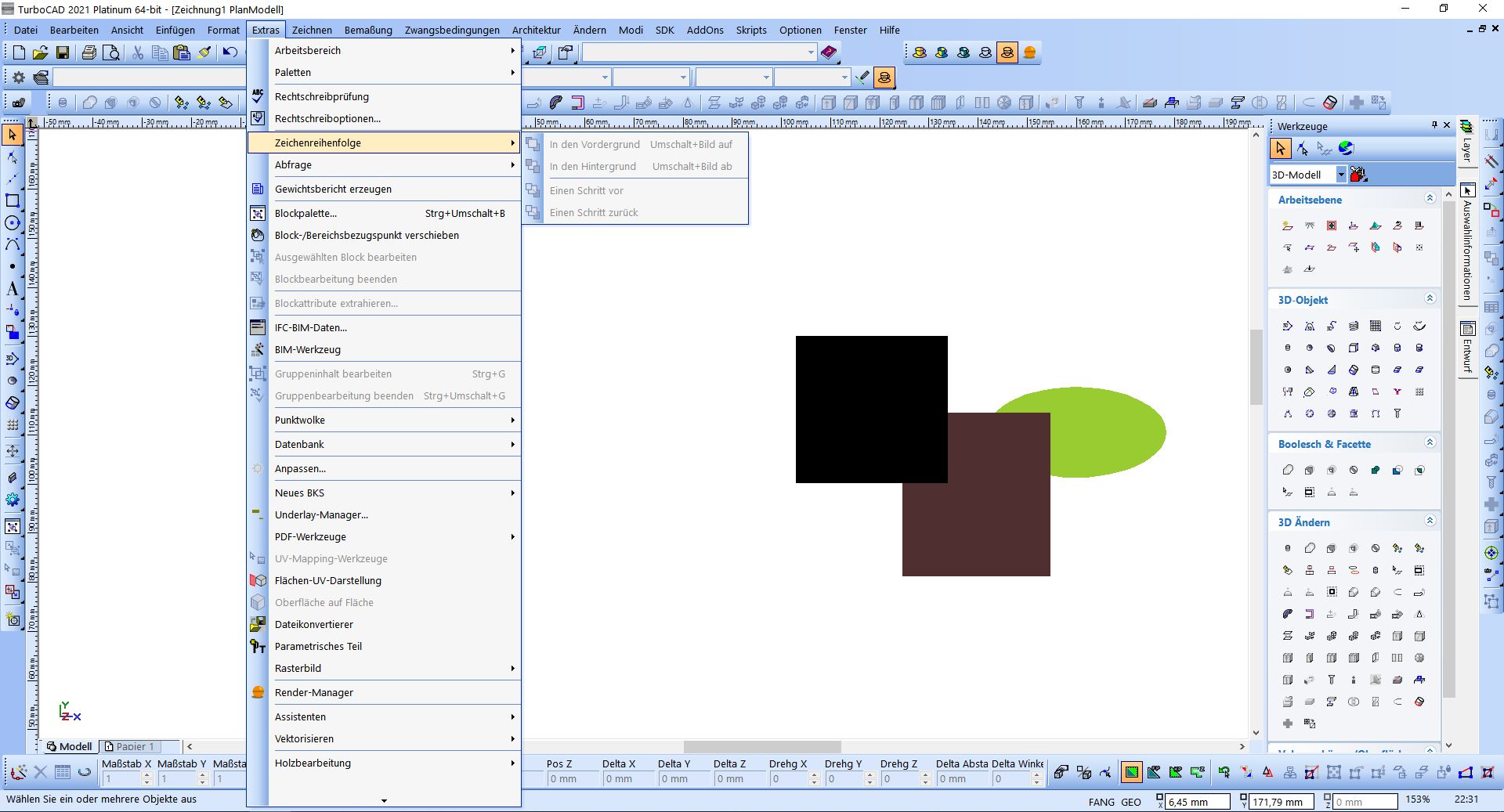1504x812 pixels.
Task: Select the rectangle tool in the left toolbar
Action: pos(12,200)
